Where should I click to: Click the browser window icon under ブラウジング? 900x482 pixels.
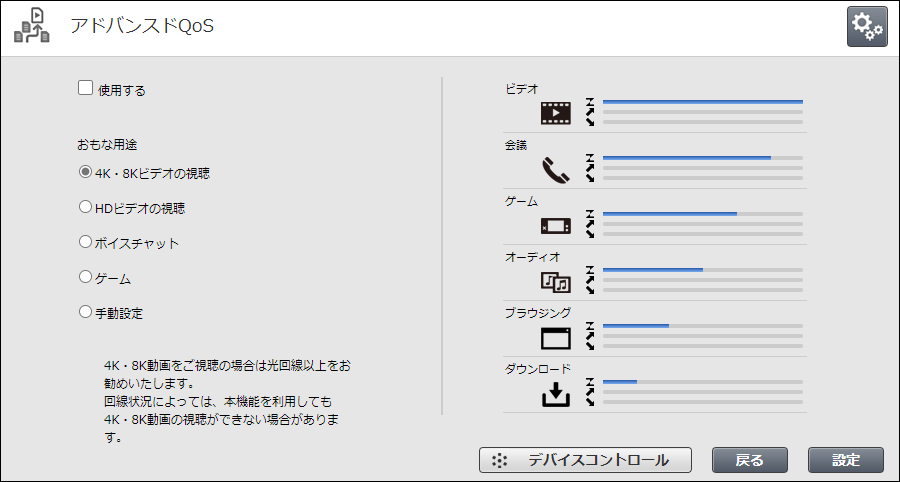tap(556, 338)
